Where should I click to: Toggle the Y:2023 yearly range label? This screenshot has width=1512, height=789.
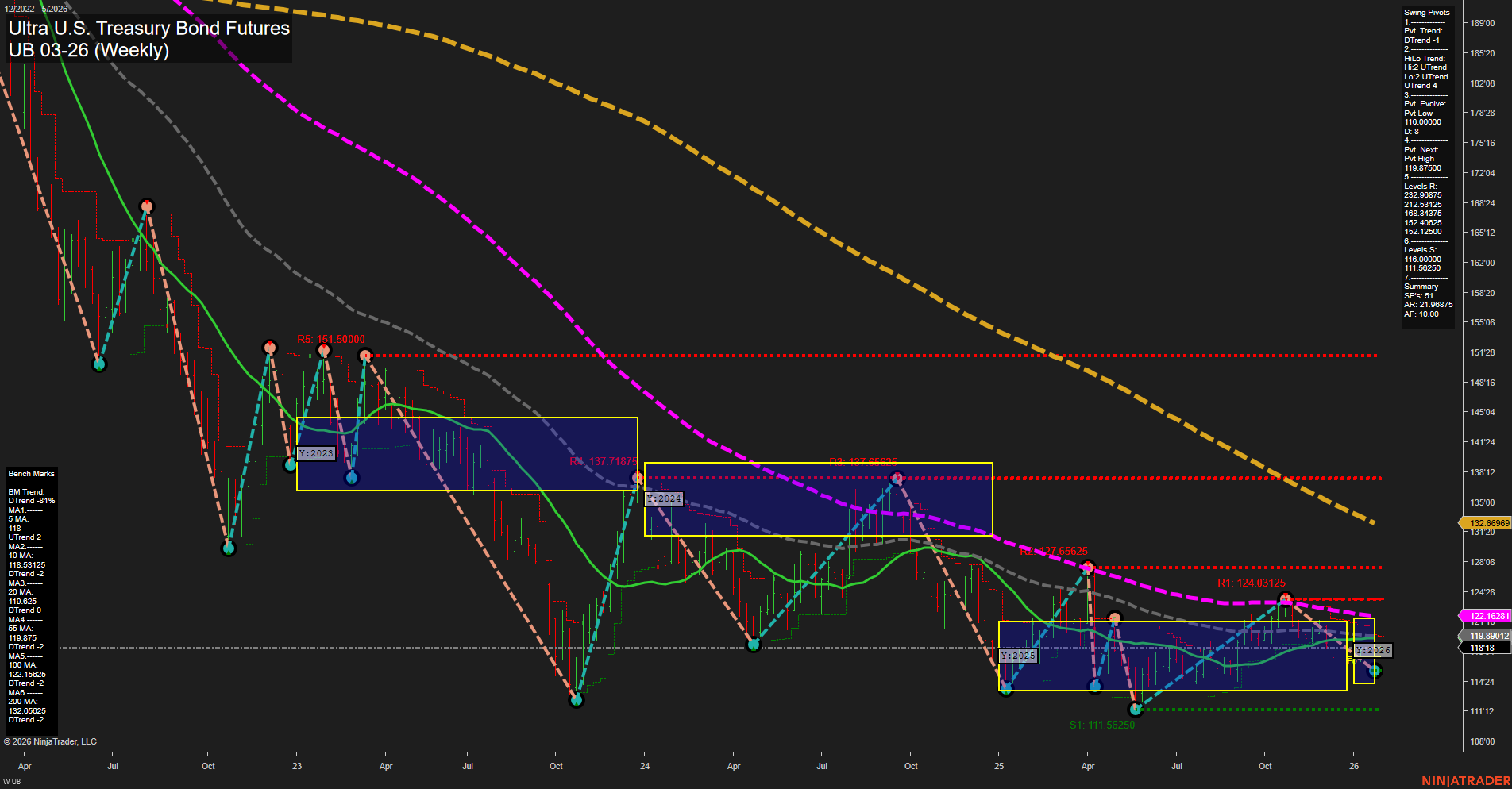point(315,454)
